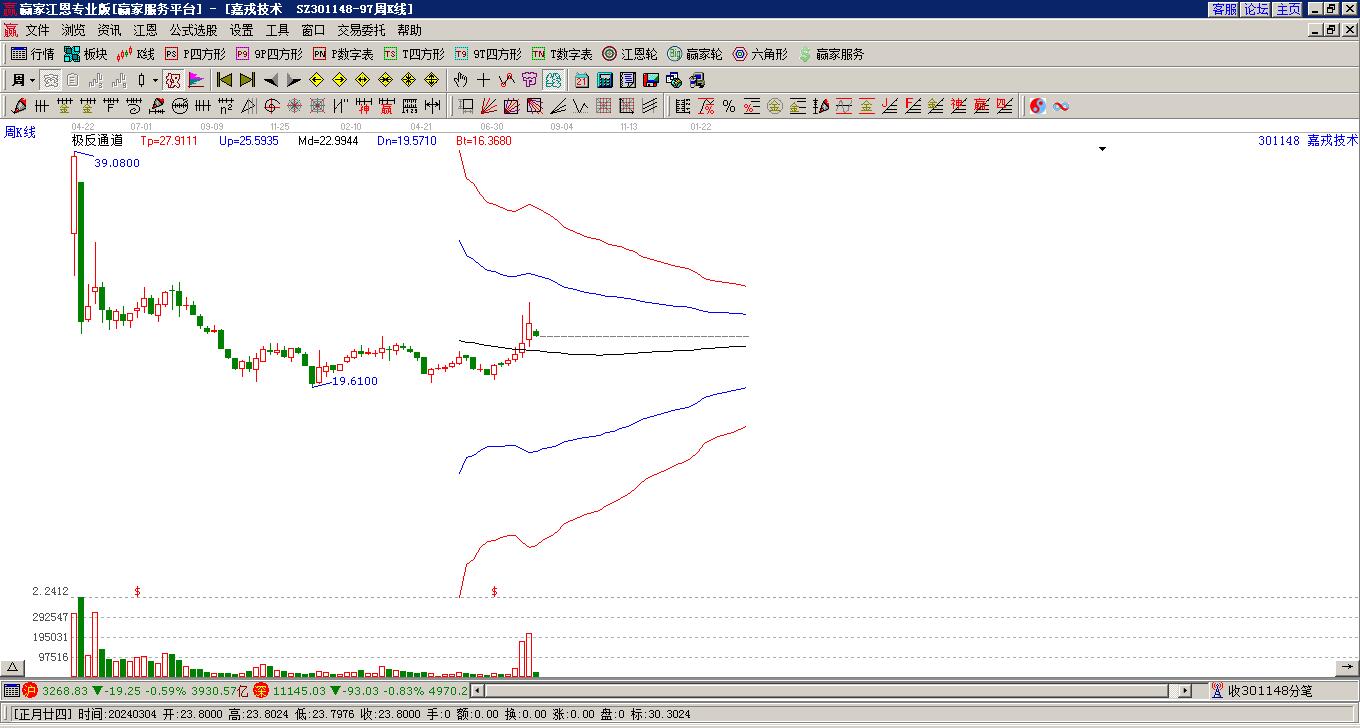
Task: Click the scroll-right arrow of horizontal scrollbar
Action: [1185, 690]
